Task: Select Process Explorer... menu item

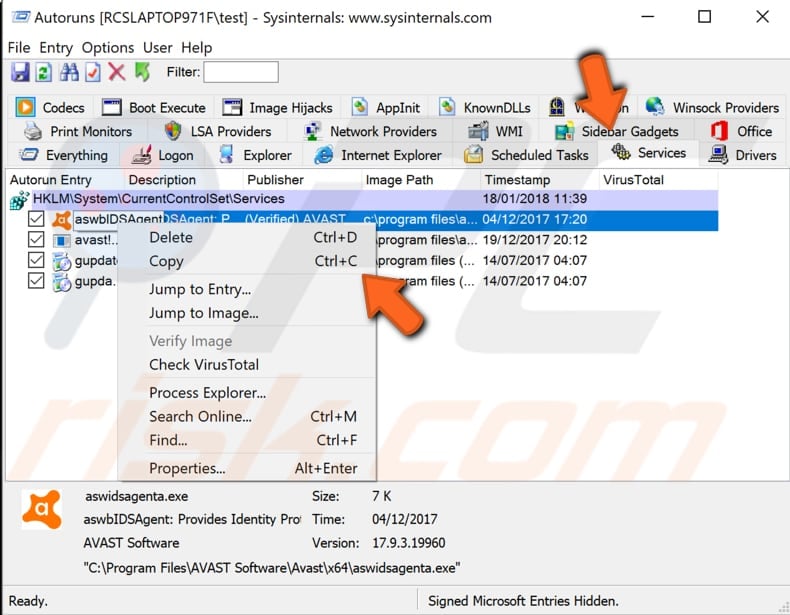Action: coord(247,393)
